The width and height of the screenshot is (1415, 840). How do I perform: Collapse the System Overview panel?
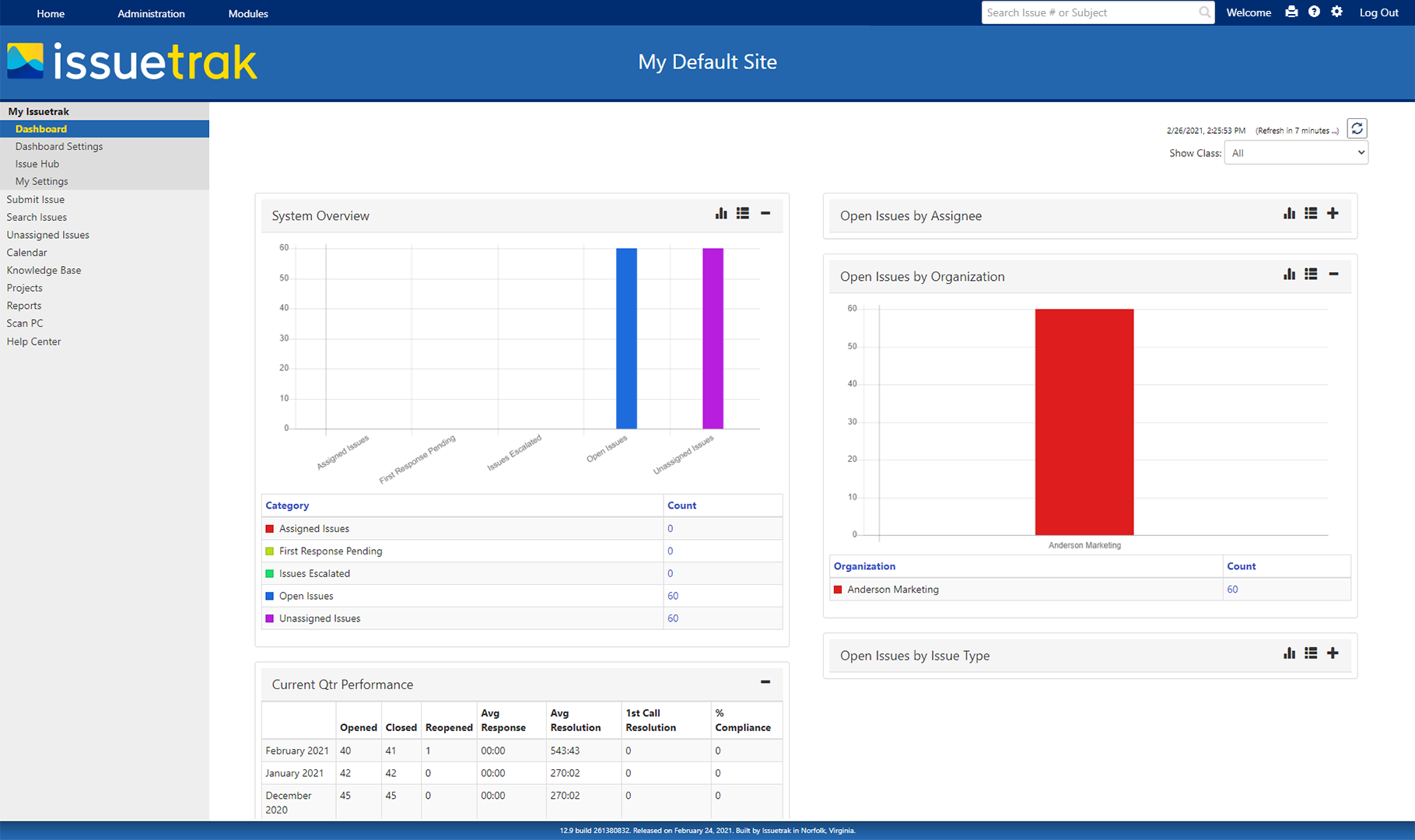[765, 213]
